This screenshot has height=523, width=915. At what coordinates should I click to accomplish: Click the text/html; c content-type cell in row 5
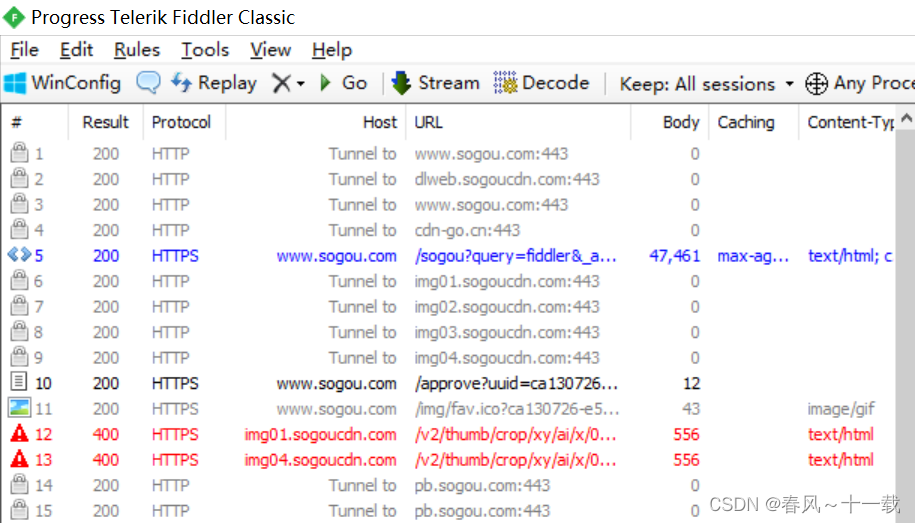[850, 256]
